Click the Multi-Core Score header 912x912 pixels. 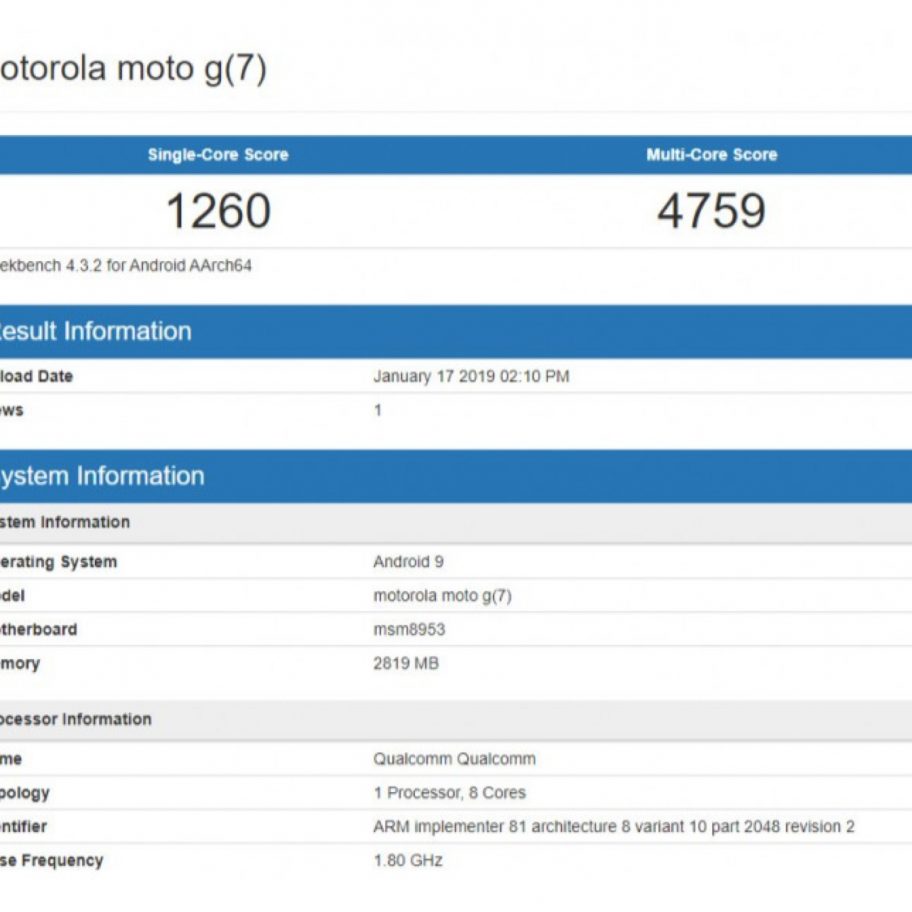click(711, 155)
